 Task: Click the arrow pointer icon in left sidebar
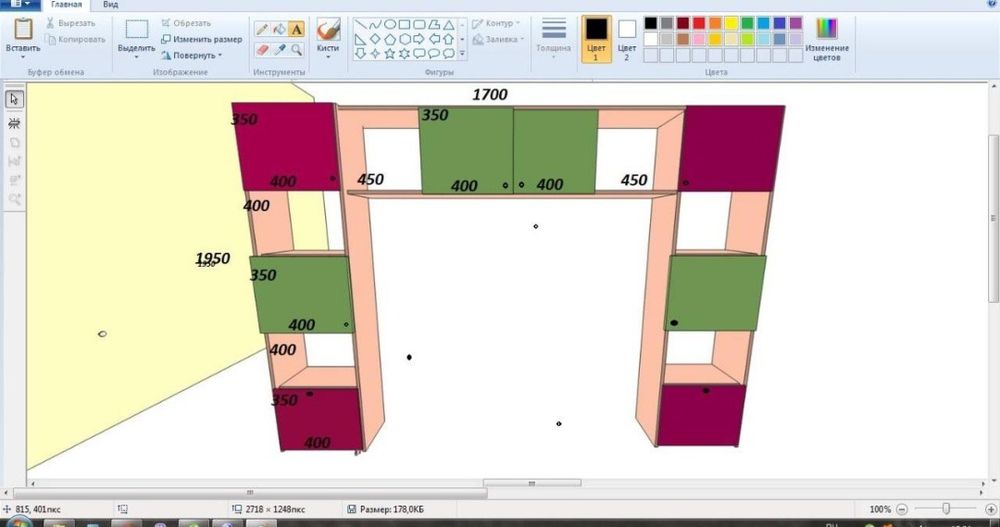(x=14, y=100)
